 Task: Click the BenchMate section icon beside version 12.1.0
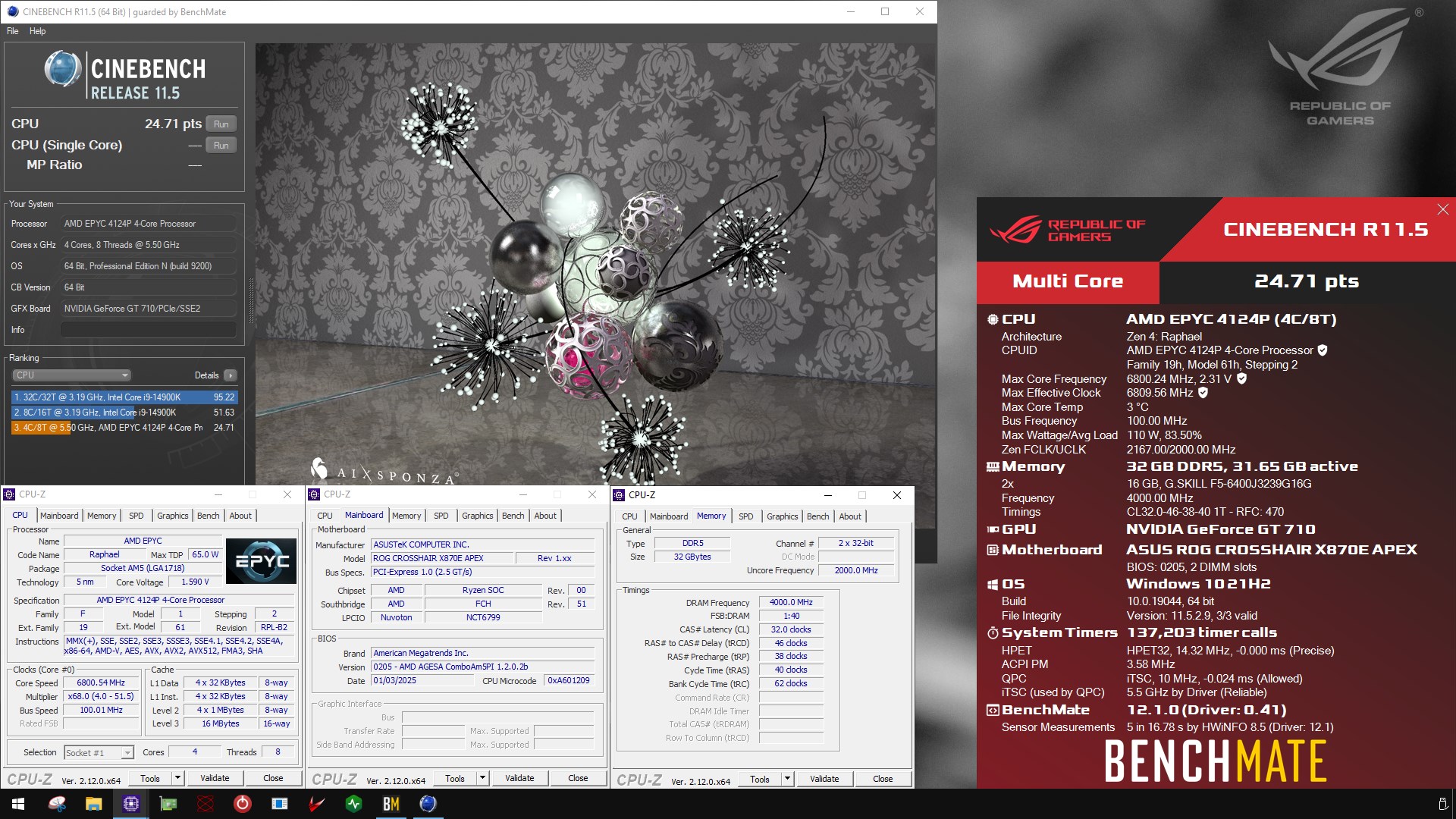(993, 711)
